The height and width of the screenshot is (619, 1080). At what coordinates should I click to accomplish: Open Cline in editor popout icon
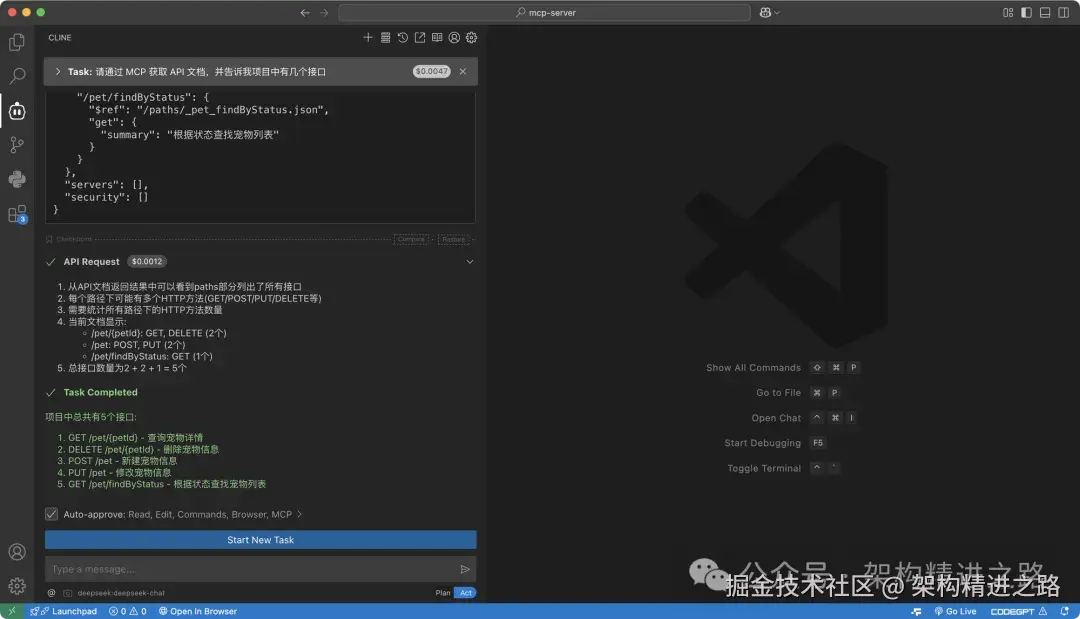coord(420,38)
